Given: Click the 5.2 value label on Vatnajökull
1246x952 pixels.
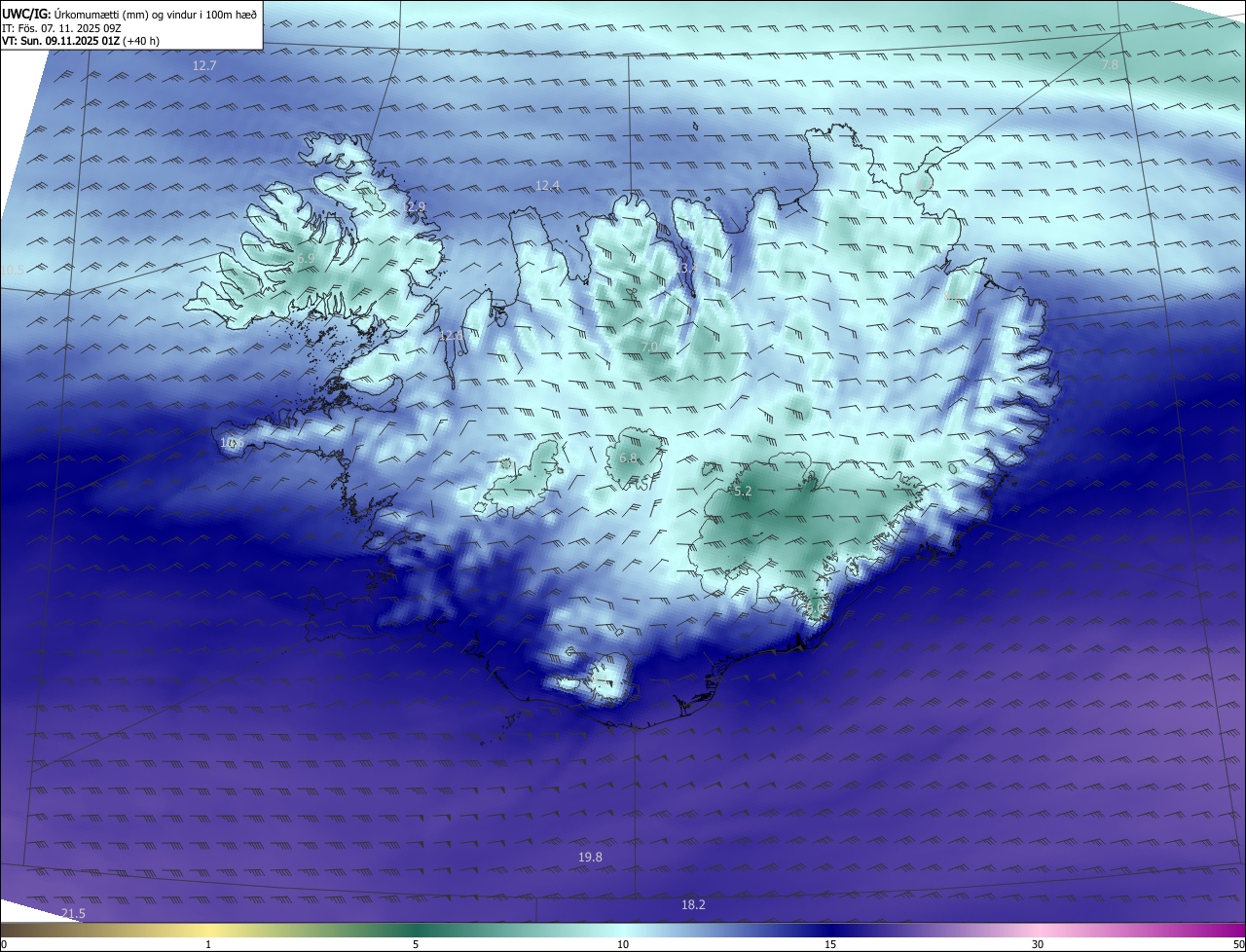Looking at the screenshot, I should (743, 492).
